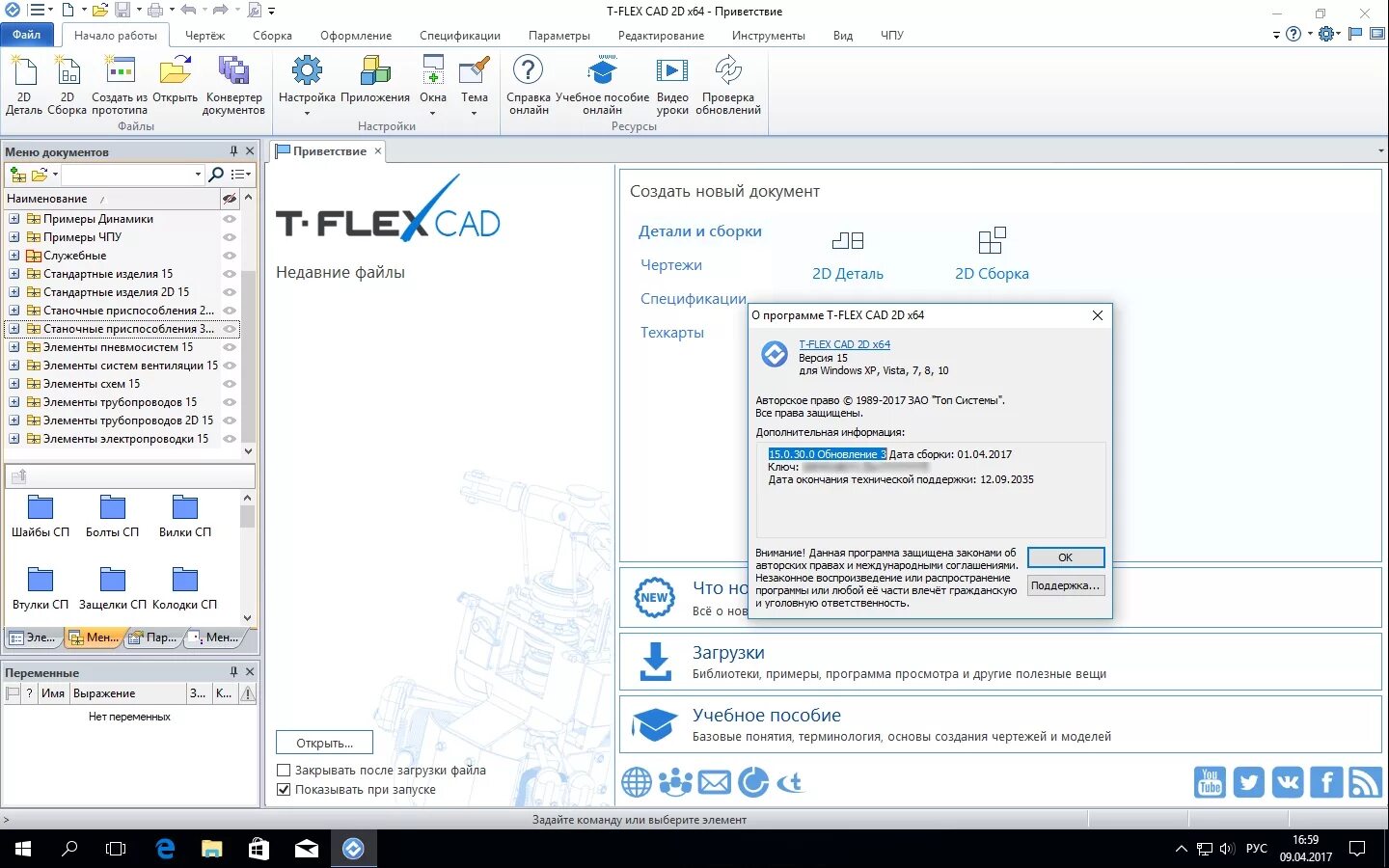The width and height of the screenshot is (1389, 868).
Task: Open Болты СП folder thumbnail
Action: pyautogui.click(x=113, y=517)
